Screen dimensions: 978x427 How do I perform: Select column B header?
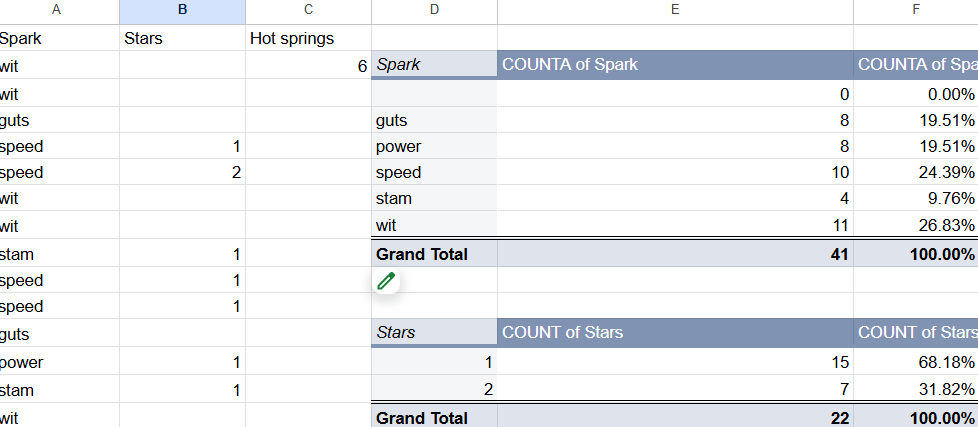click(x=182, y=10)
